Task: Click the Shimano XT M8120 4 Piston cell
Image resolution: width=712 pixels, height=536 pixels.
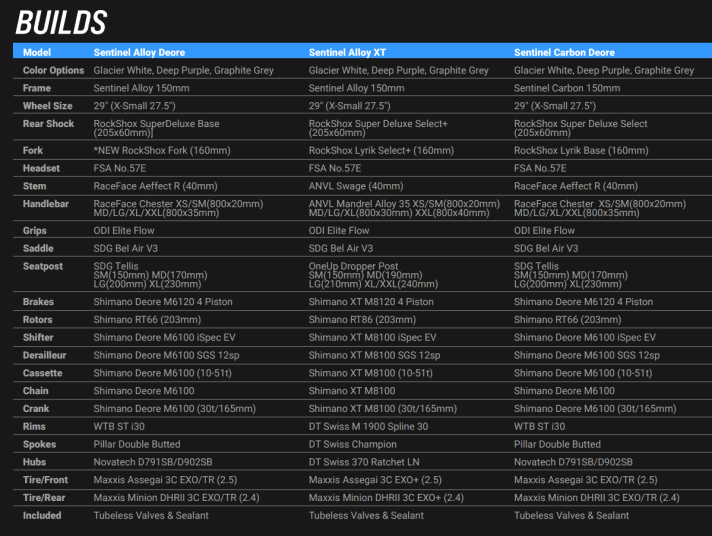Action: point(371,302)
